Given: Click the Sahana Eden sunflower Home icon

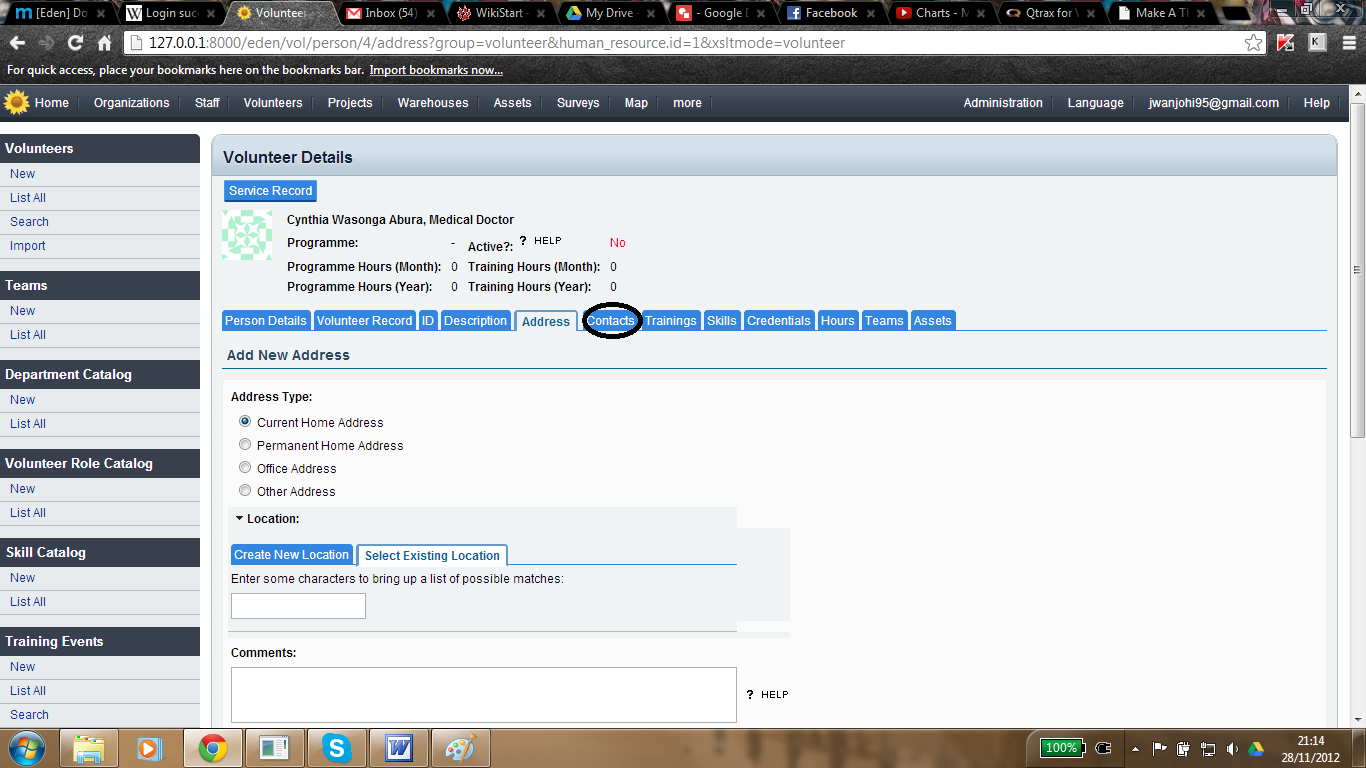Looking at the screenshot, I should [x=17, y=102].
